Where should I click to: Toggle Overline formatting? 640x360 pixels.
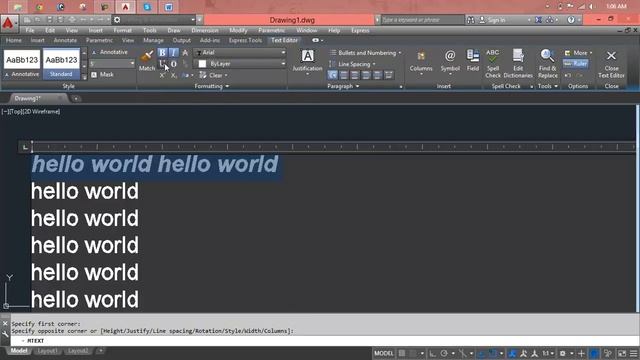pyautogui.click(x=173, y=64)
